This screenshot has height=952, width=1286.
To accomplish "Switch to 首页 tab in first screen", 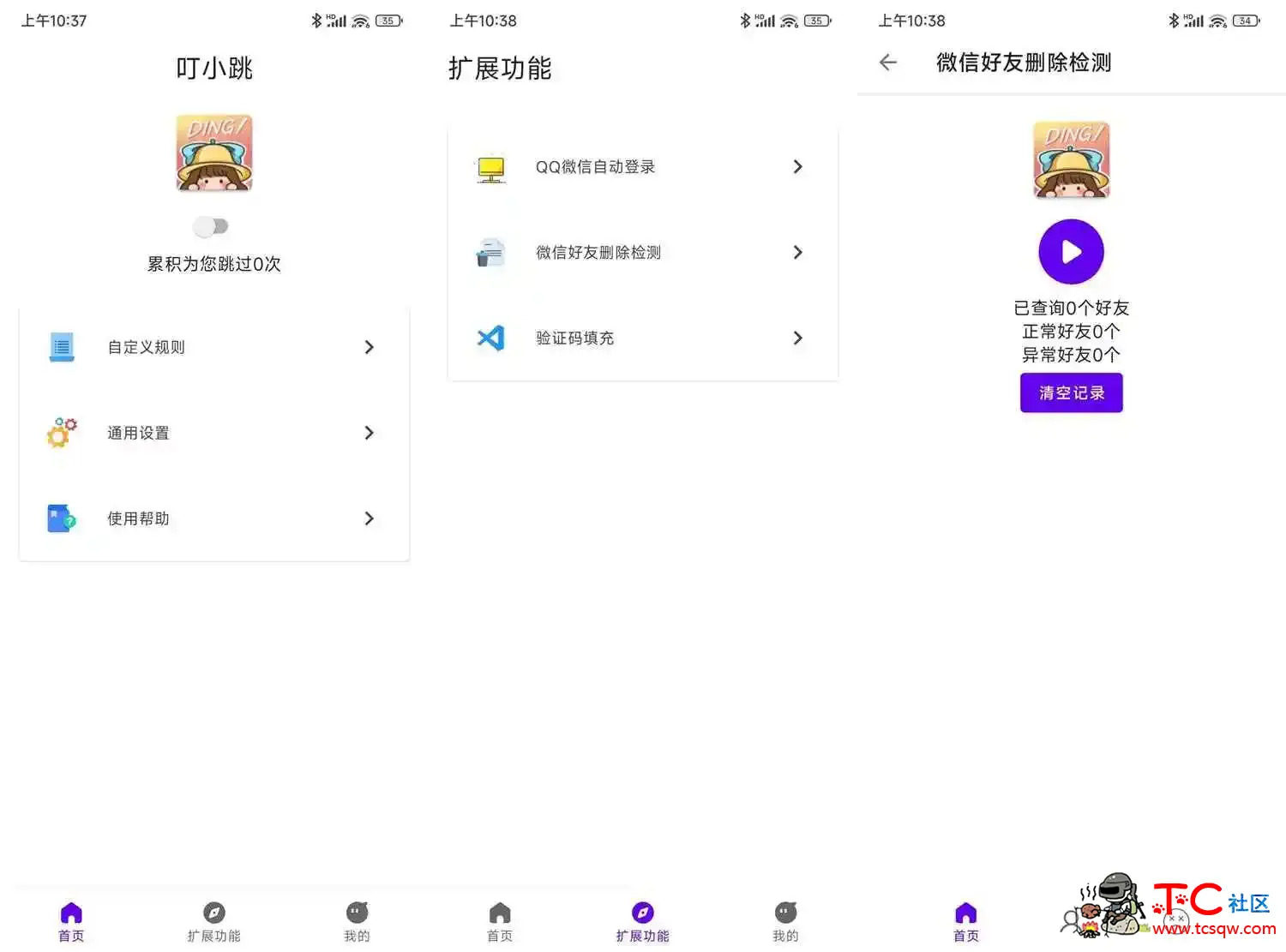I will pyautogui.click(x=71, y=922).
